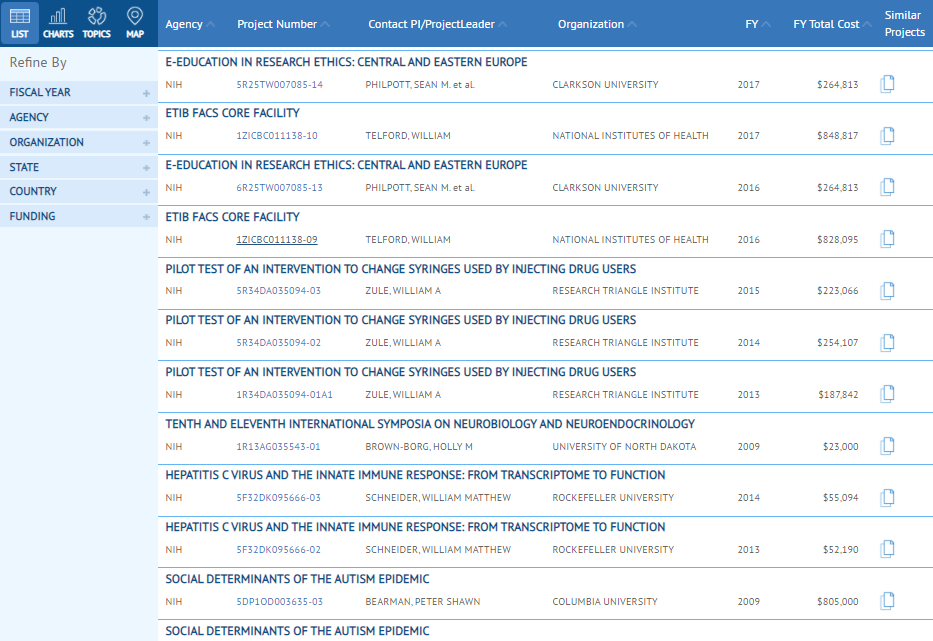933x641 pixels.
Task: Select cost value $848,817
Action: pos(838,136)
